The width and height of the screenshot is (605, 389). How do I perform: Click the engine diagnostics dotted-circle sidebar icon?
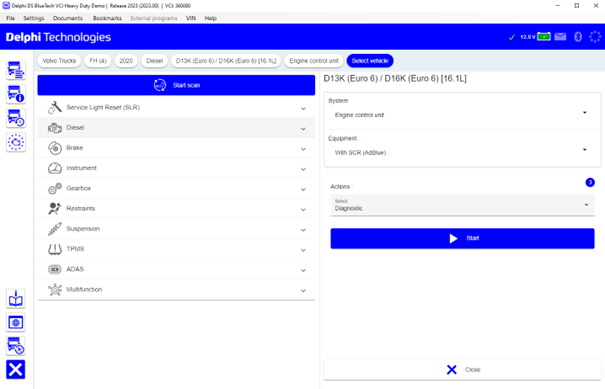tap(16, 142)
